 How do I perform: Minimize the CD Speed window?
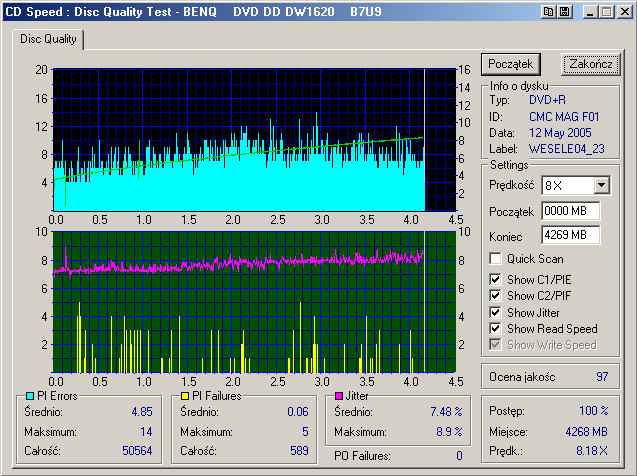click(590, 12)
